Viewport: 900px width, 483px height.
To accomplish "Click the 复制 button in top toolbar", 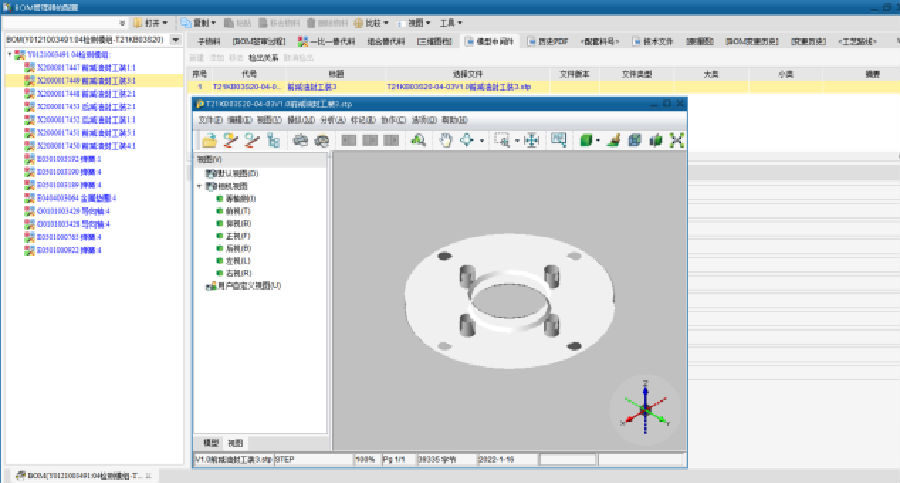I will (205, 21).
